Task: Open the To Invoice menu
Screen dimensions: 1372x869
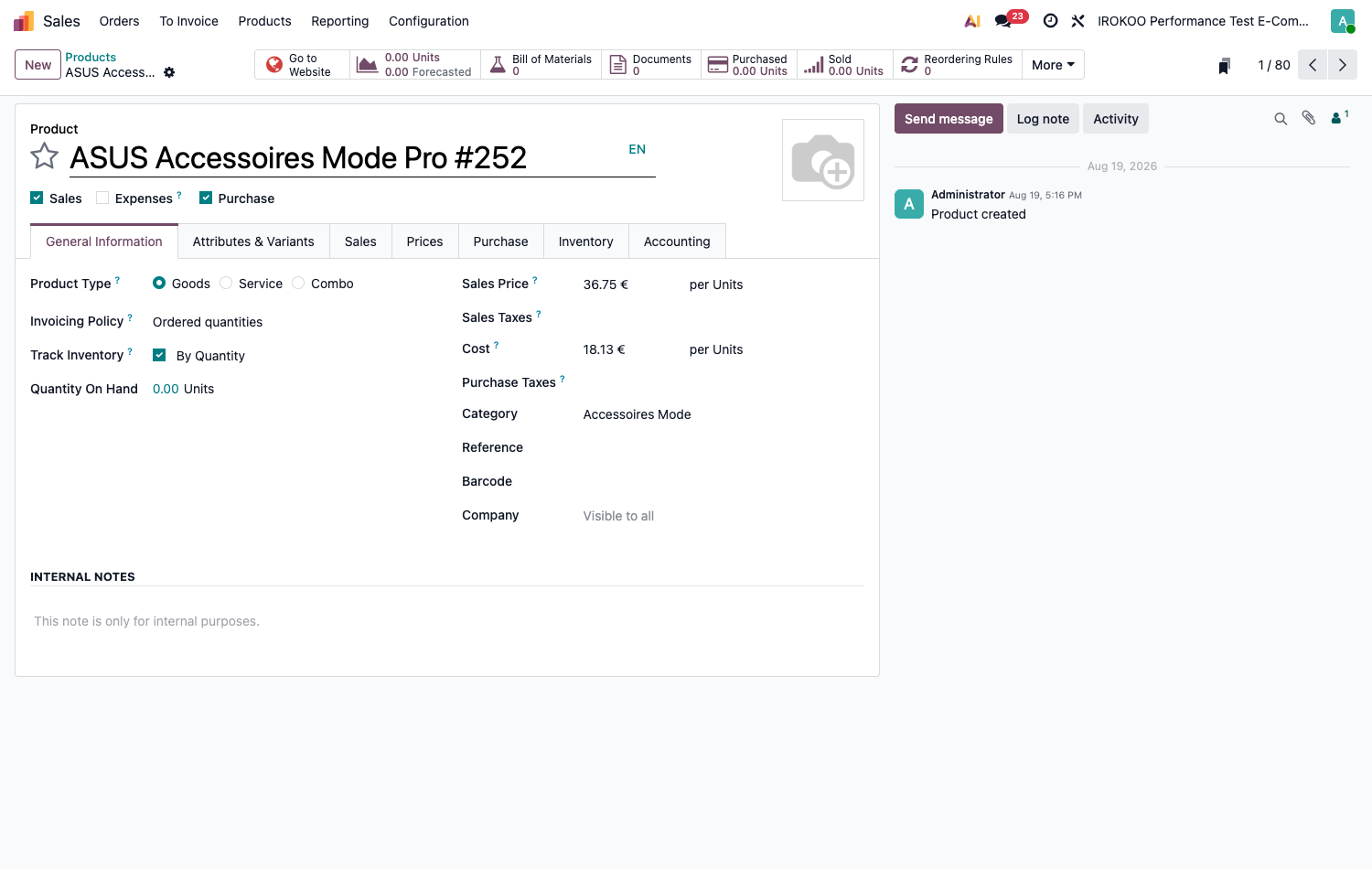Action: 188,21
